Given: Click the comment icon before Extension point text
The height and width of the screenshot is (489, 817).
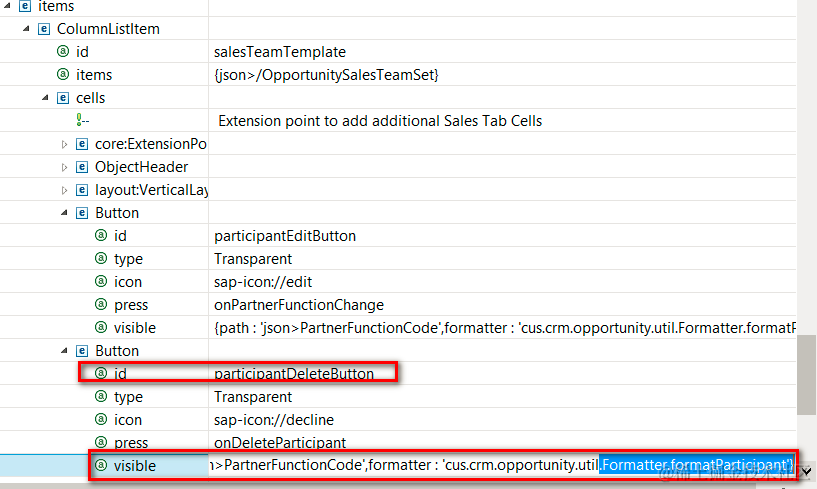Looking at the screenshot, I should point(82,120).
